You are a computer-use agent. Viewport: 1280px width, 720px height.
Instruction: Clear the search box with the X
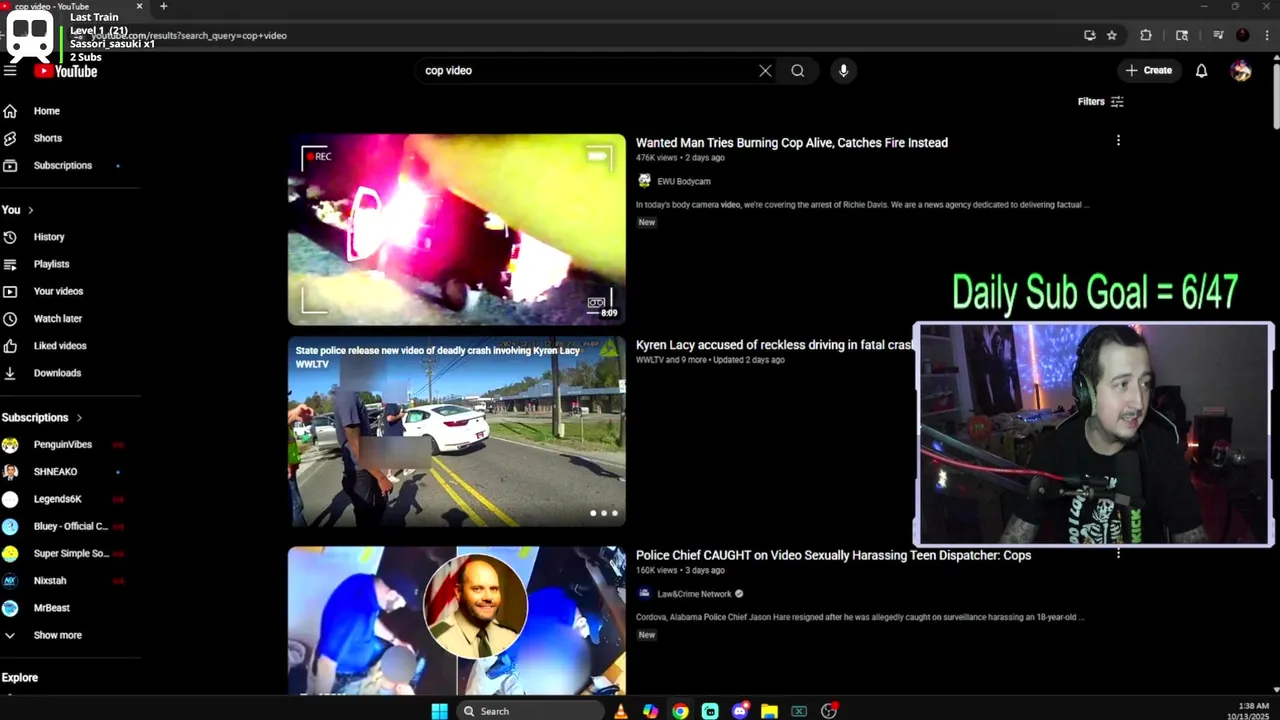pyautogui.click(x=765, y=70)
